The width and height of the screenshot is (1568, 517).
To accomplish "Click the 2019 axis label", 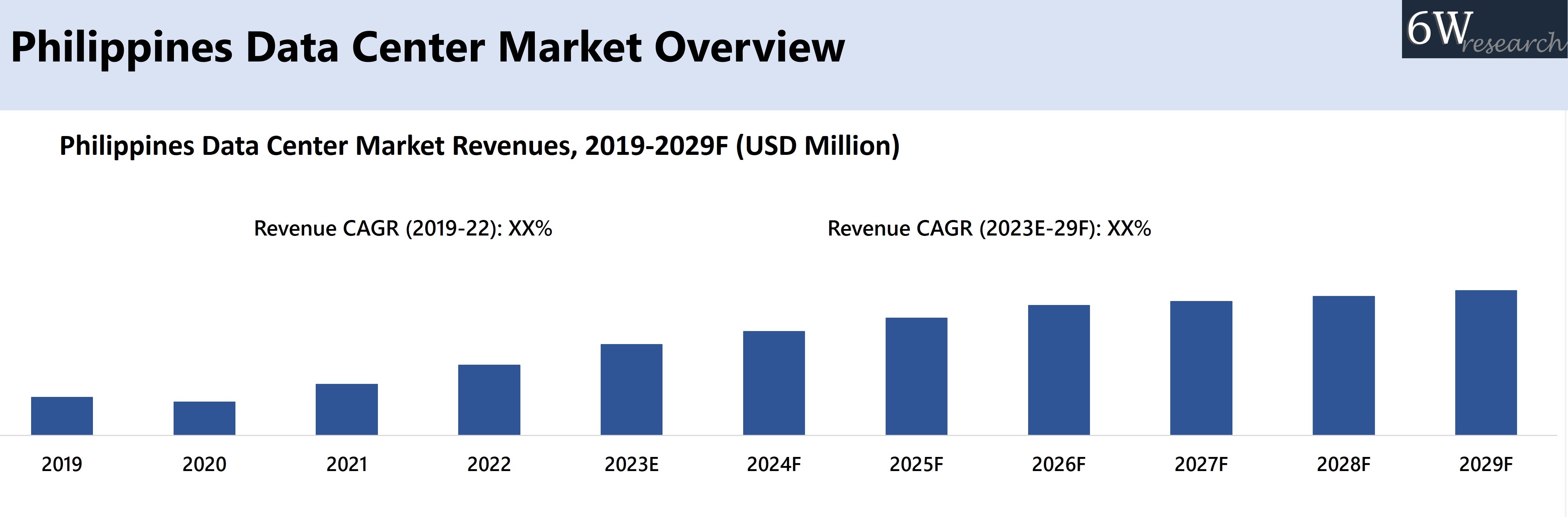I will click(62, 465).
